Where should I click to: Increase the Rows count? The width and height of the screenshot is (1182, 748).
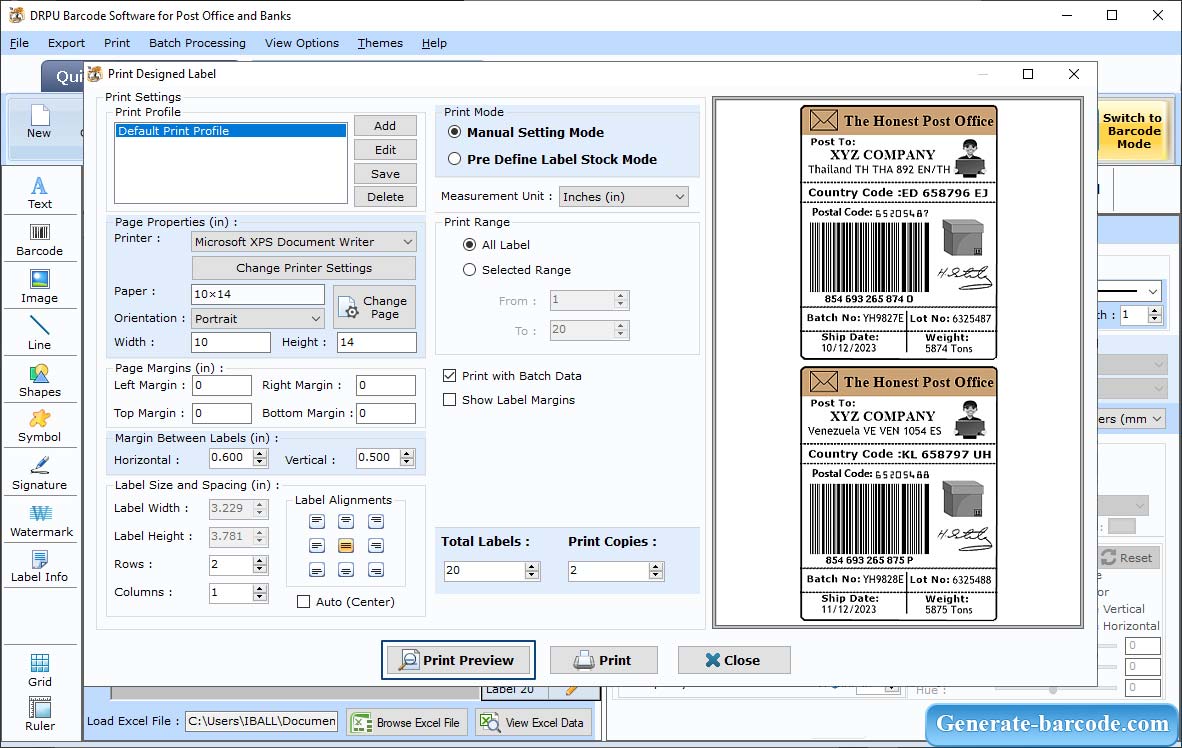(x=260, y=560)
